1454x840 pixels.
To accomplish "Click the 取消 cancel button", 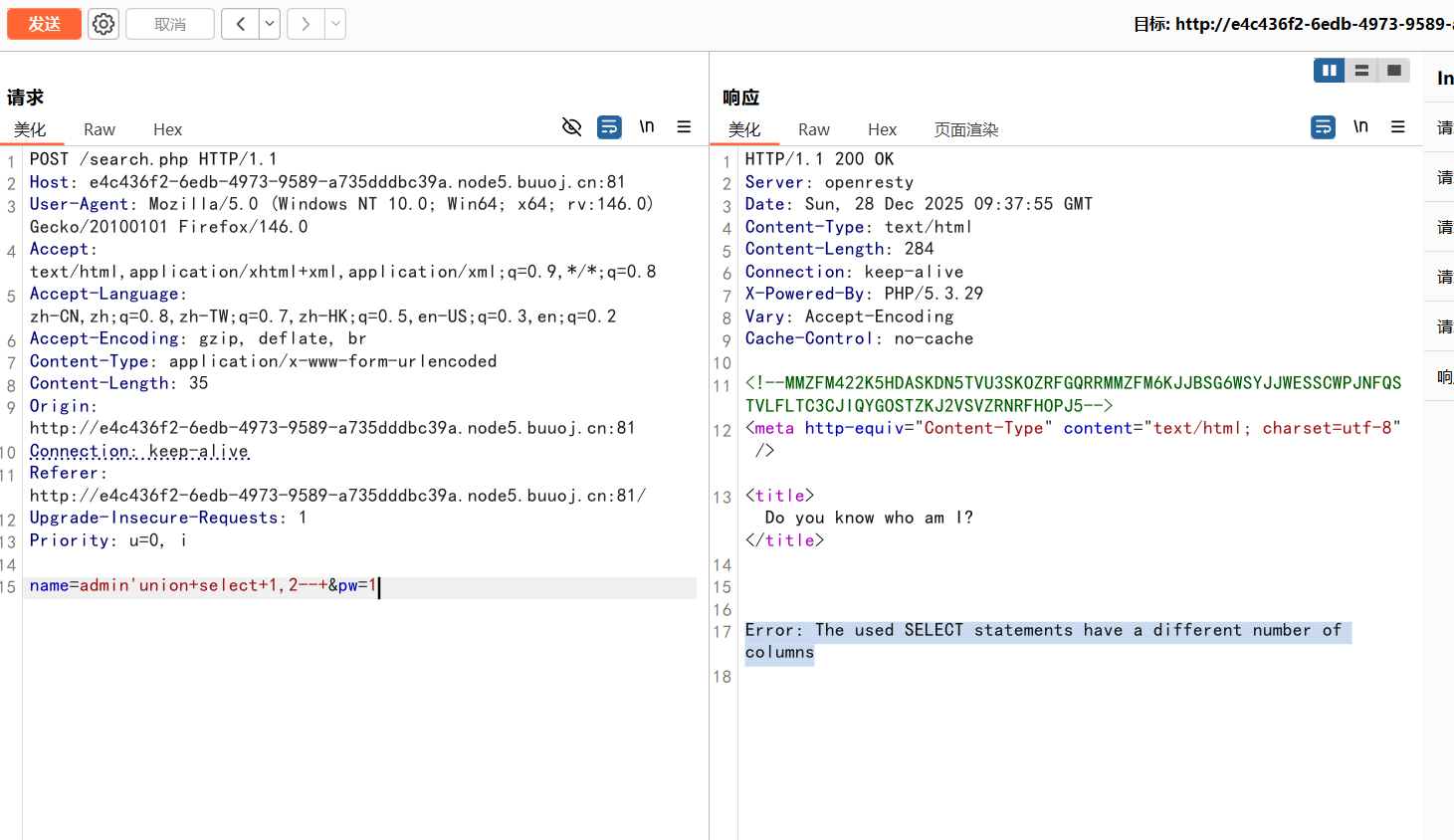I will [169, 24].
